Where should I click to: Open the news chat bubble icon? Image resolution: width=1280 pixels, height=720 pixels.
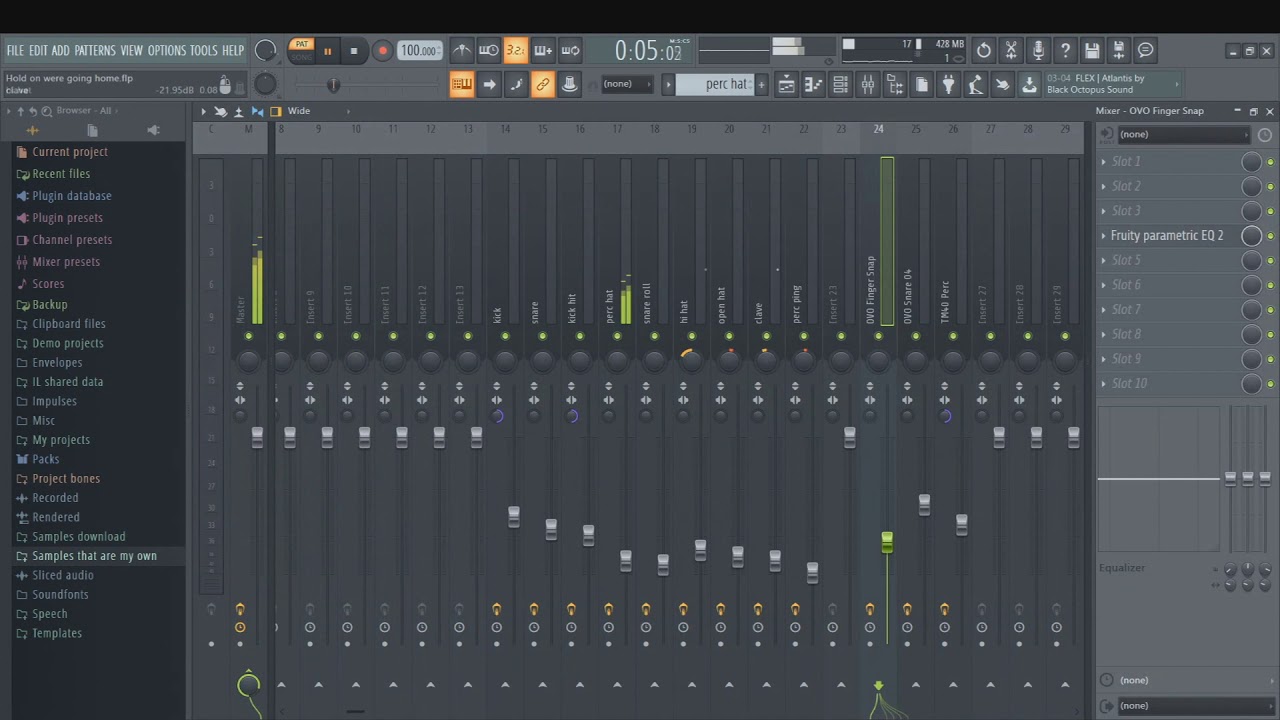[1146, 50]
